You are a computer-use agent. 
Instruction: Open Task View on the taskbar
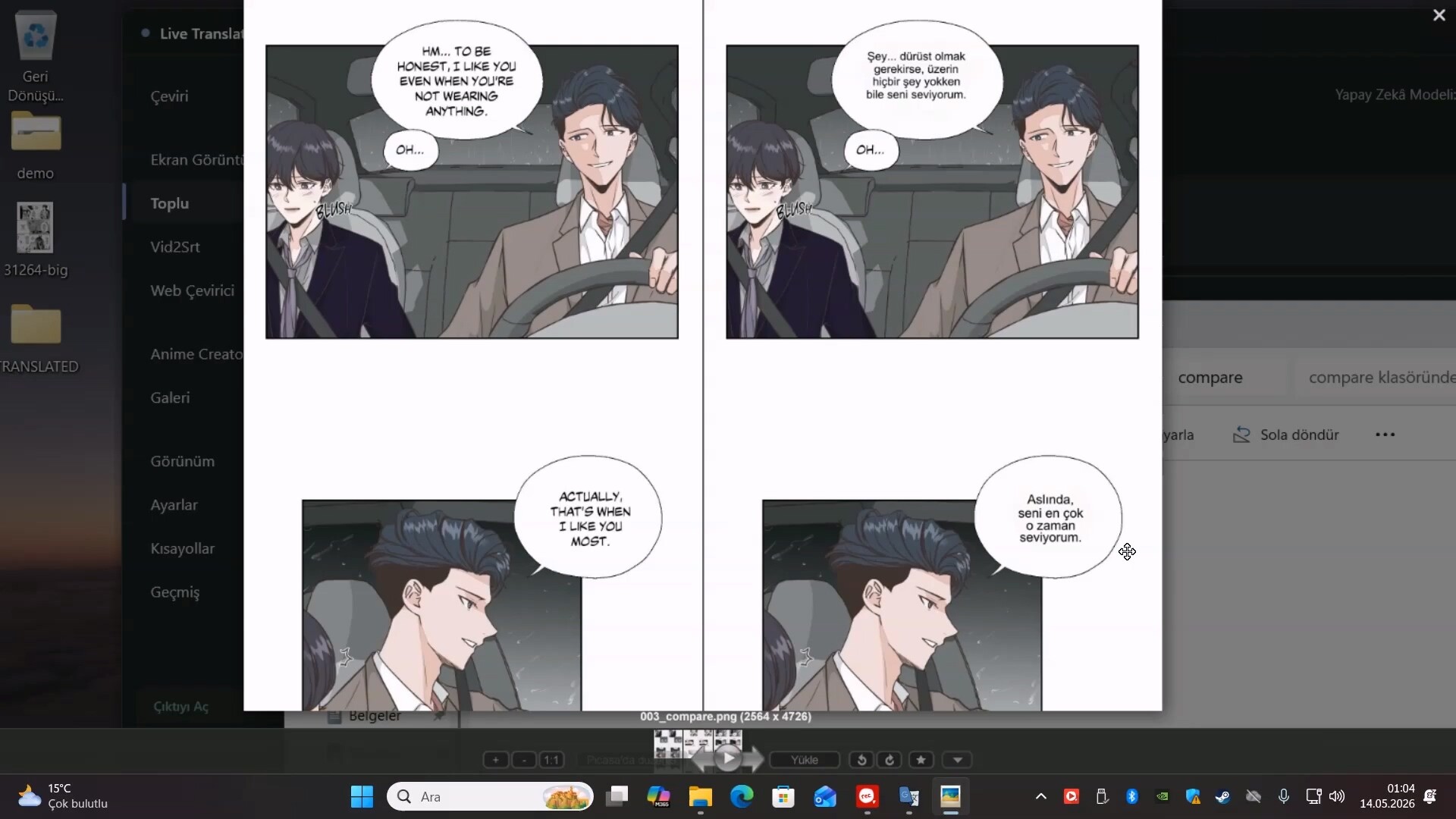pyautogui.click(x=617, y=796)
